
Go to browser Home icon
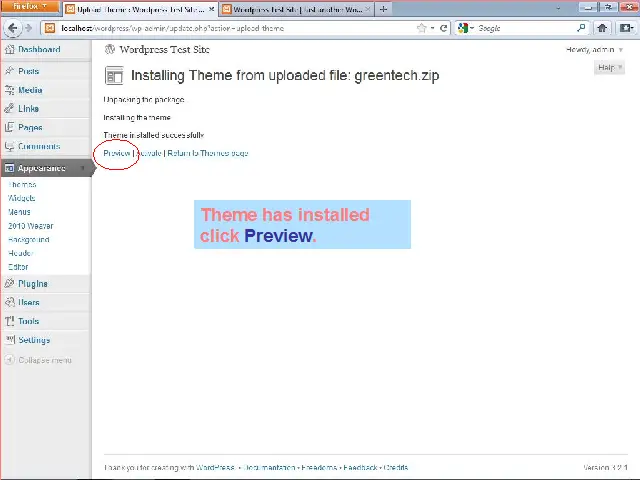(x=602, y=28)
